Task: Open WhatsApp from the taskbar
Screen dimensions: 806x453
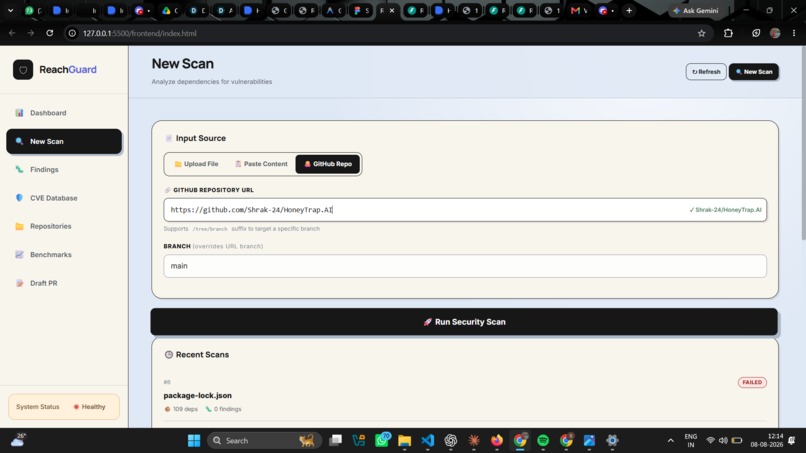Action: [x=382, y=441]
